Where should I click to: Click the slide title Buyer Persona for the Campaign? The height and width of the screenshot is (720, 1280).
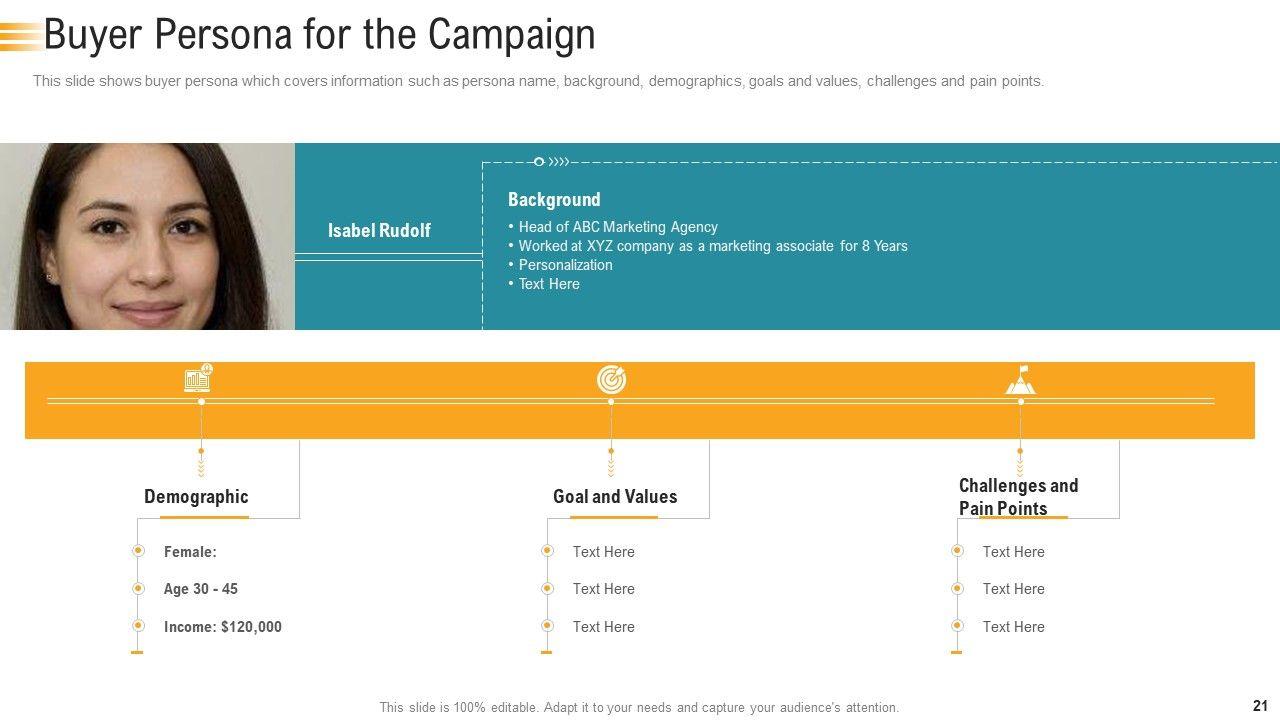(320, 35)
